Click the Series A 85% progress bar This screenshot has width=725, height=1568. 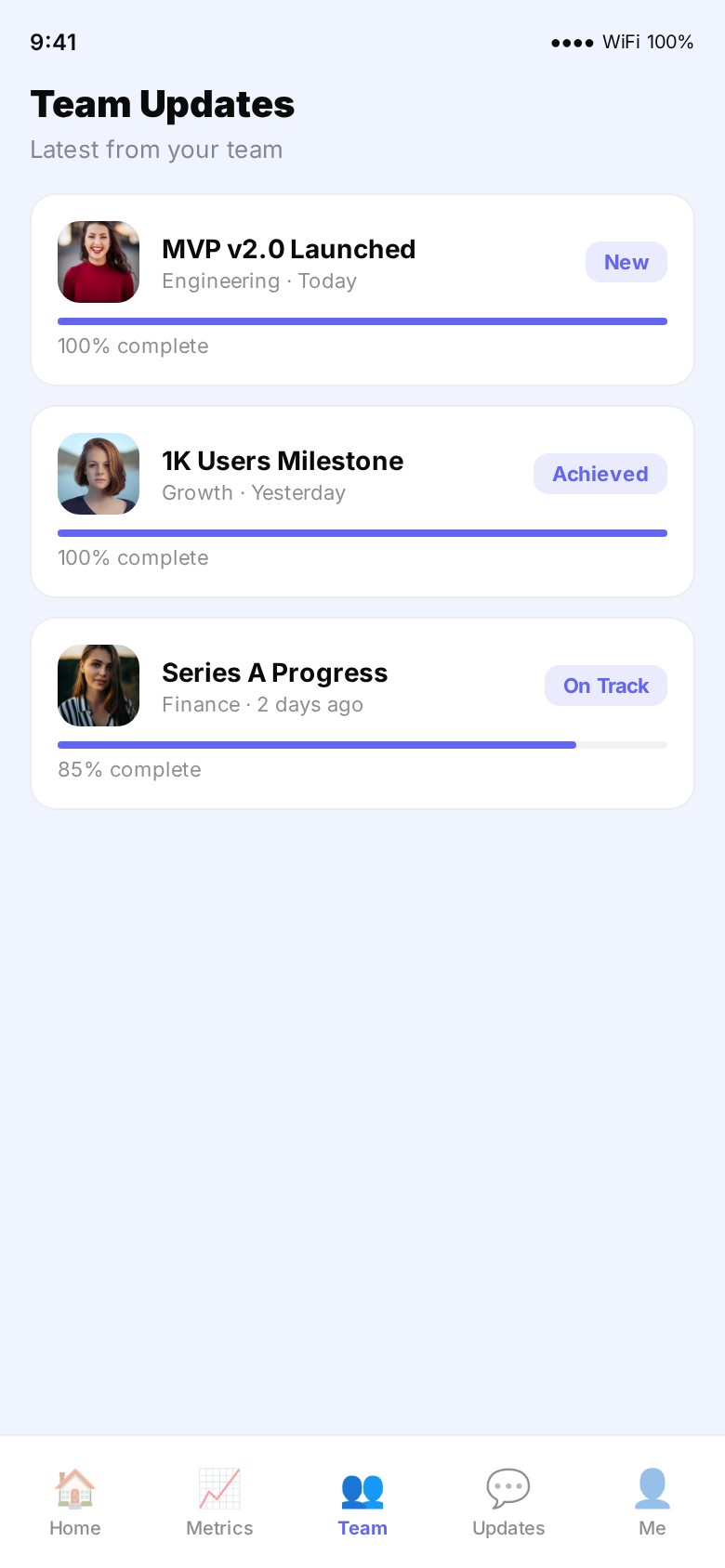tap(362, 745)
